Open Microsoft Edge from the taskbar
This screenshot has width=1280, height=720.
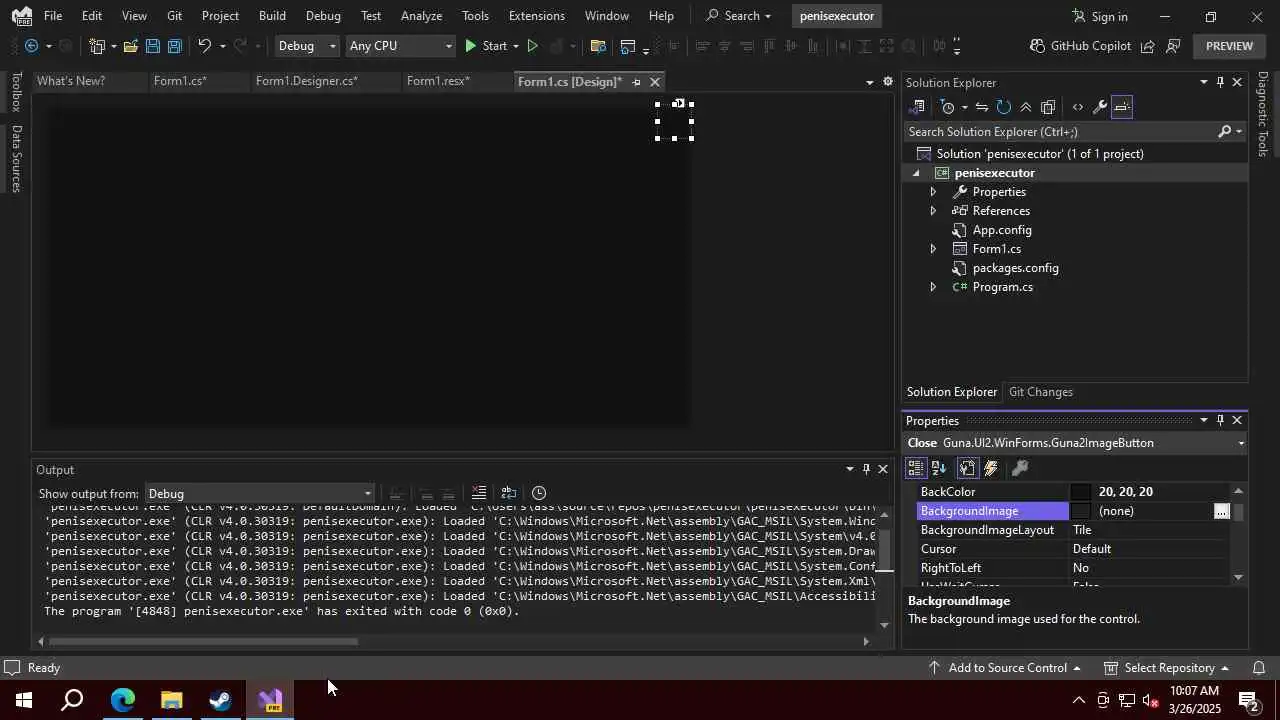122,700
